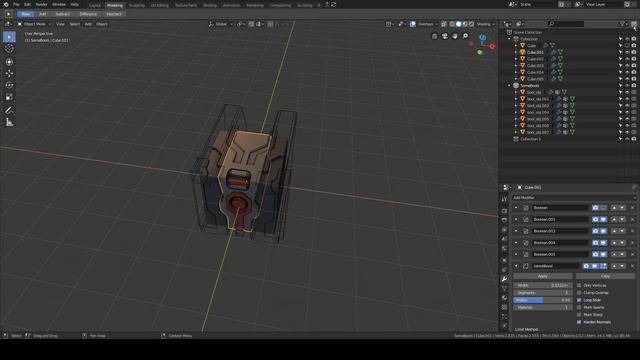The height and width of the screenshot is (360, 640).
Task: Open the Object Mode dropdown
Action: click(34, 24)
